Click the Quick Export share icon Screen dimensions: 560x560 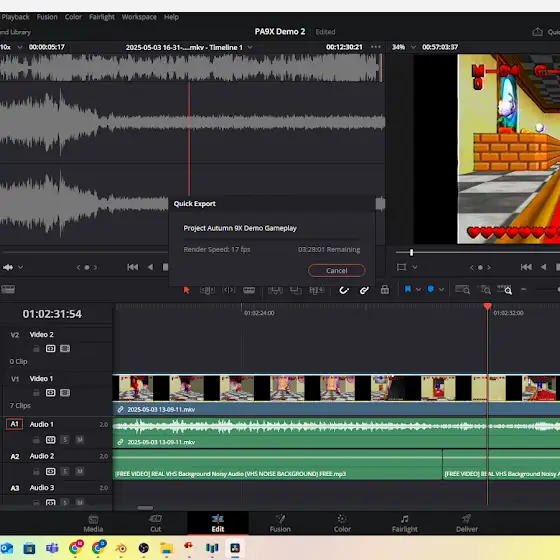538,32
